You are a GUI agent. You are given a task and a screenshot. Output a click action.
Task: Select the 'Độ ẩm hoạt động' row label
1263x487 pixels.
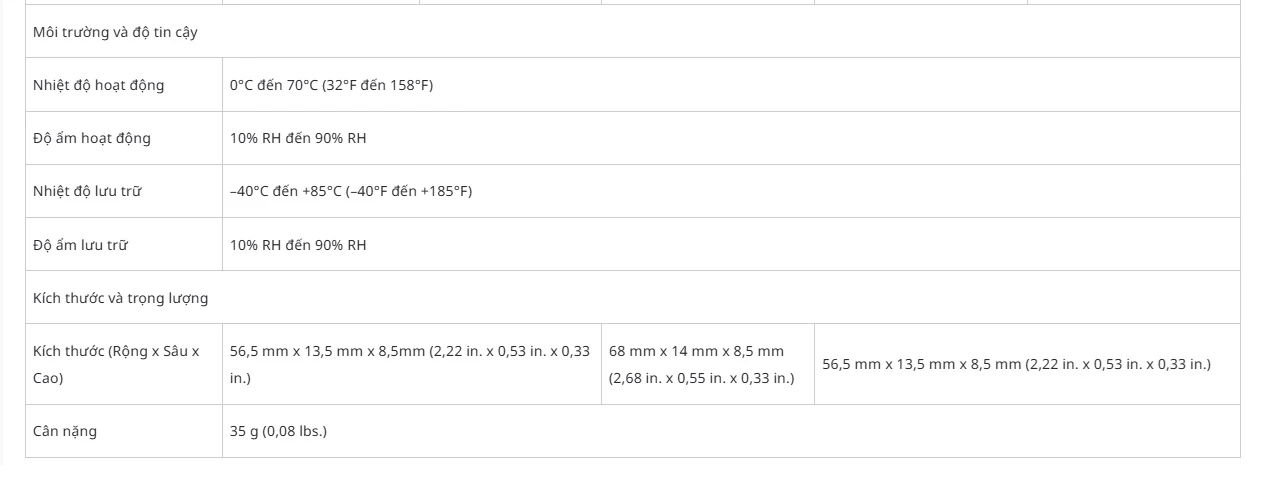(x=92, y=138)
